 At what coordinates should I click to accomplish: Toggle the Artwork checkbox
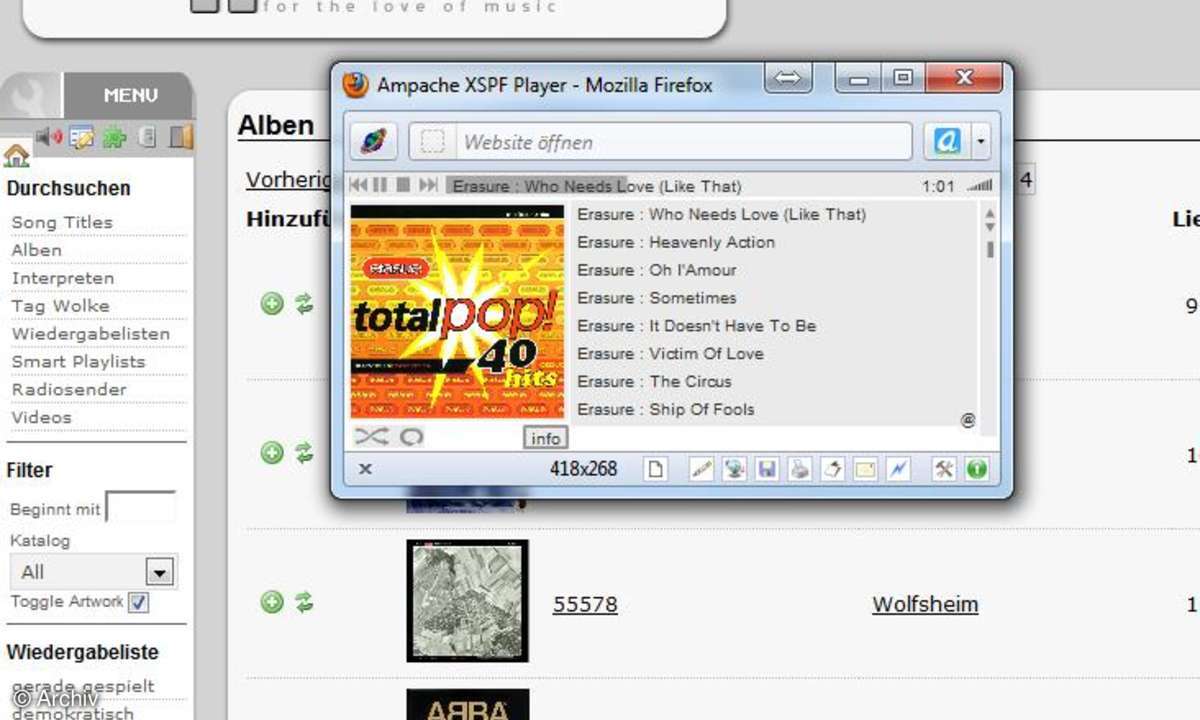coord(139,602)
